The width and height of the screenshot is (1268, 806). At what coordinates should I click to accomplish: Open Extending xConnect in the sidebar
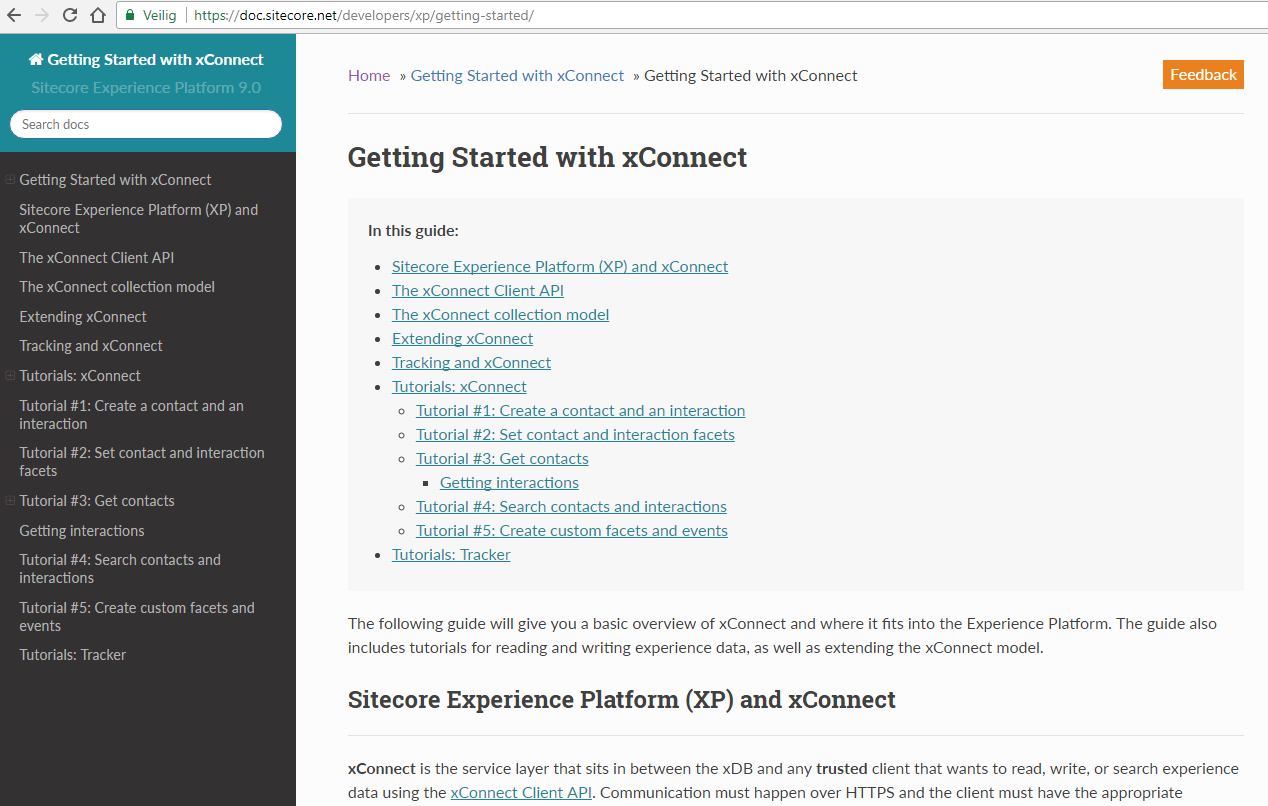click(83, 317)
